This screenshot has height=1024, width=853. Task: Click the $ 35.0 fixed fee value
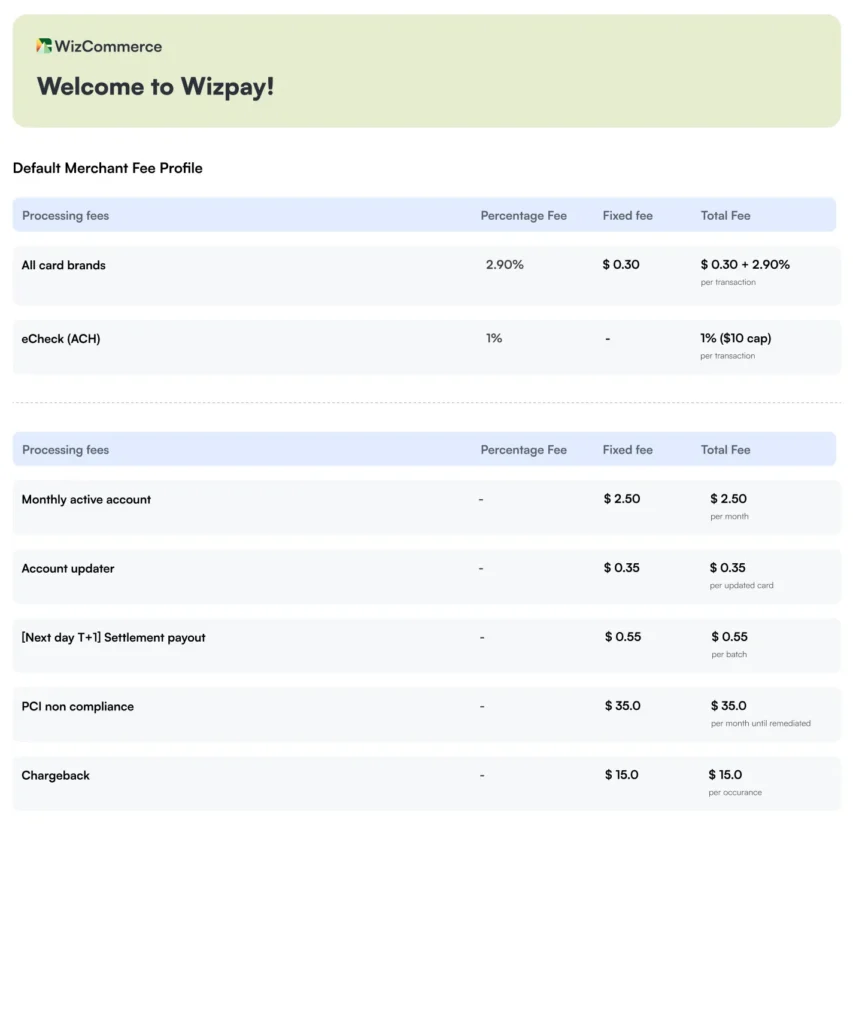click(x=622, y=706)
